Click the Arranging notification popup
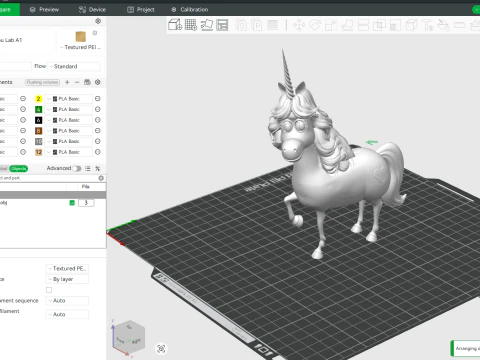This screenshot has height=360, width=480. (466, 348)
